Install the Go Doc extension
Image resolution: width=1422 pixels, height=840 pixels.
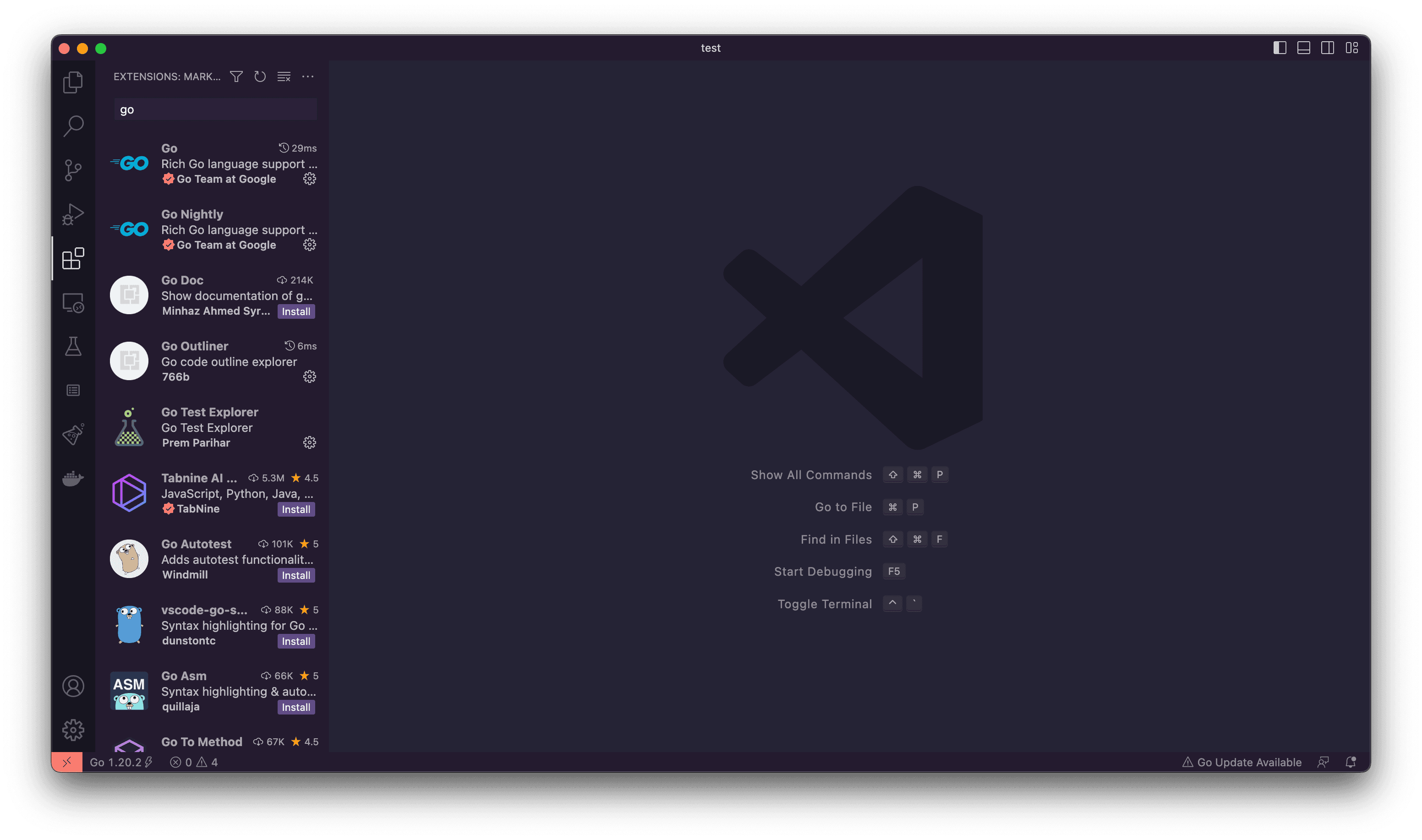(296, 312)
